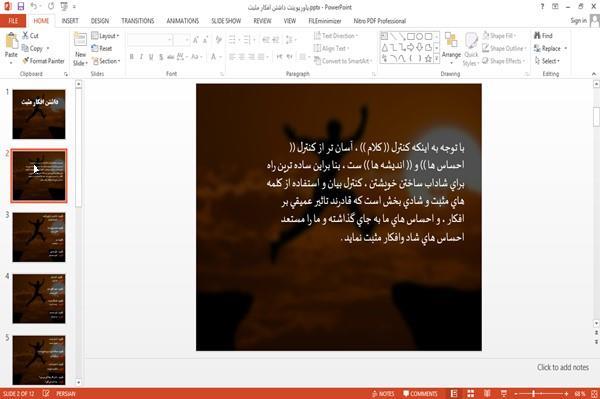This screenshot has width=600, height=399.
Task: Select slide 1 thumbnail
Action: (39, 114)
